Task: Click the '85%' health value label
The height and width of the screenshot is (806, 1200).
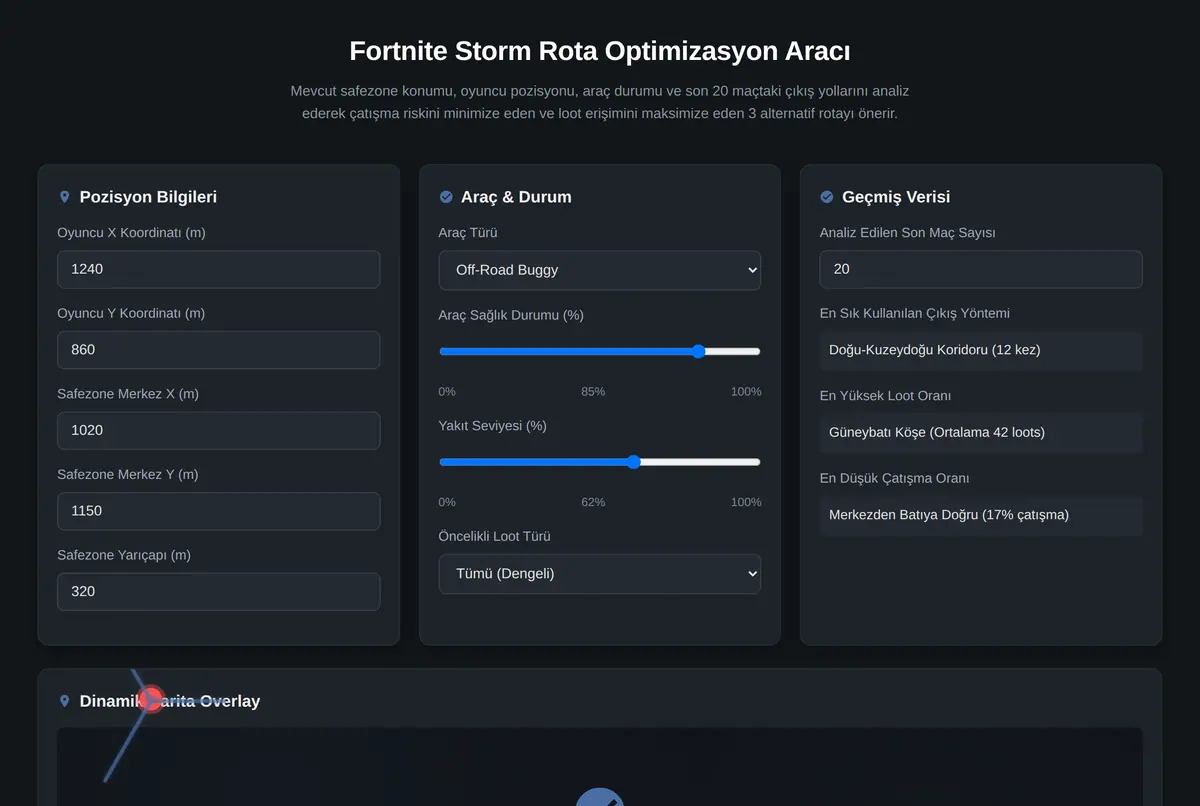Action: 593,391
